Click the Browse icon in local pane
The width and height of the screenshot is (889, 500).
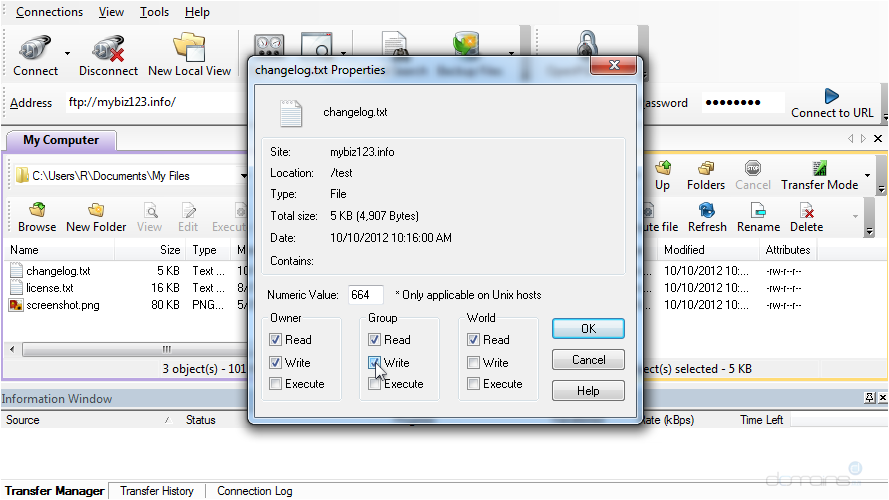37,212
